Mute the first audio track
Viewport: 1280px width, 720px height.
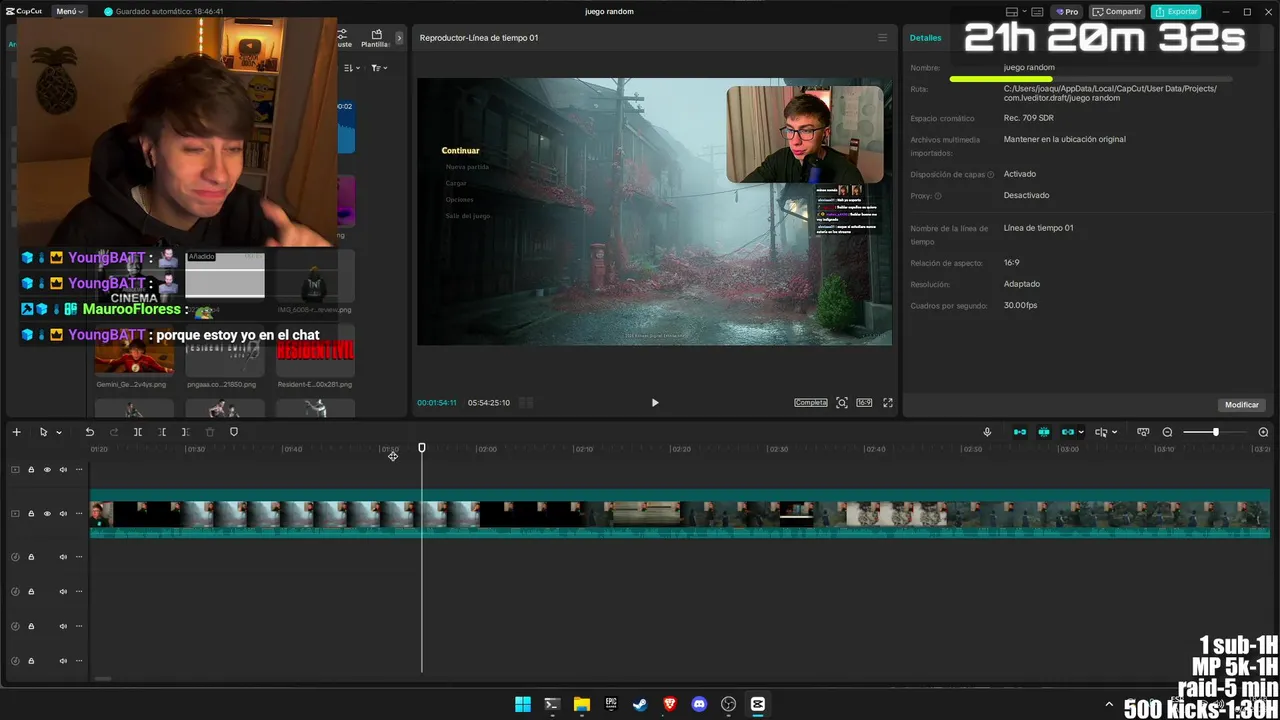63,557
